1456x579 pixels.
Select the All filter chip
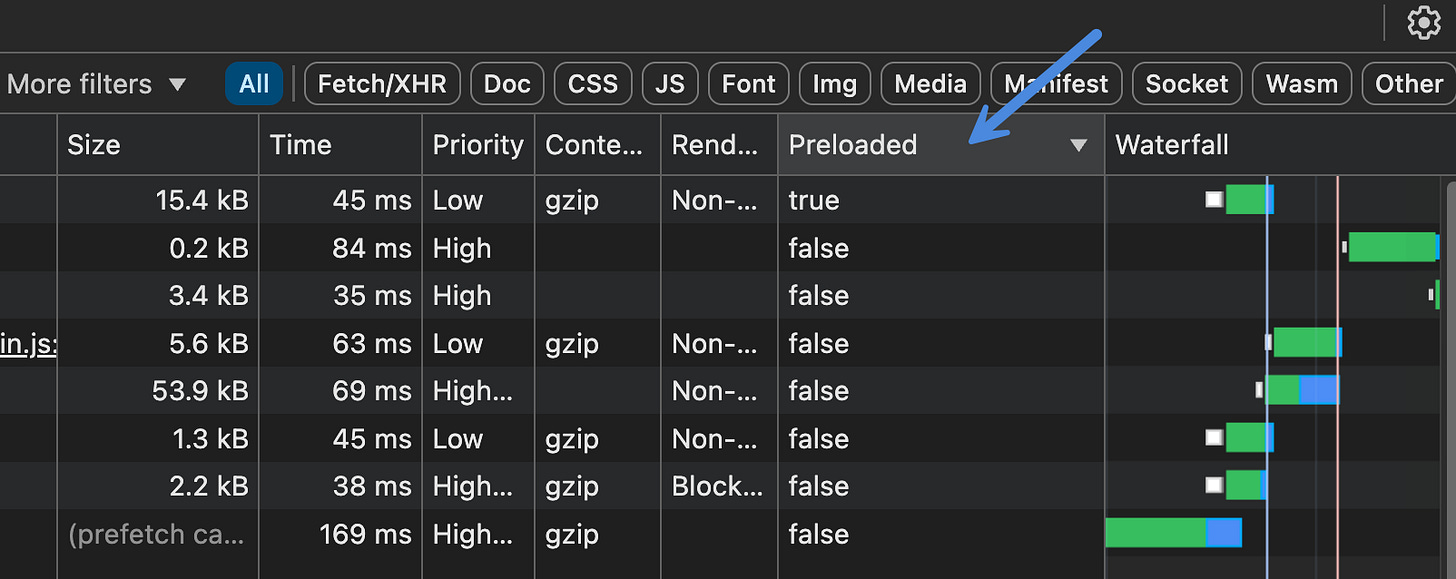[x=254, y=84]
